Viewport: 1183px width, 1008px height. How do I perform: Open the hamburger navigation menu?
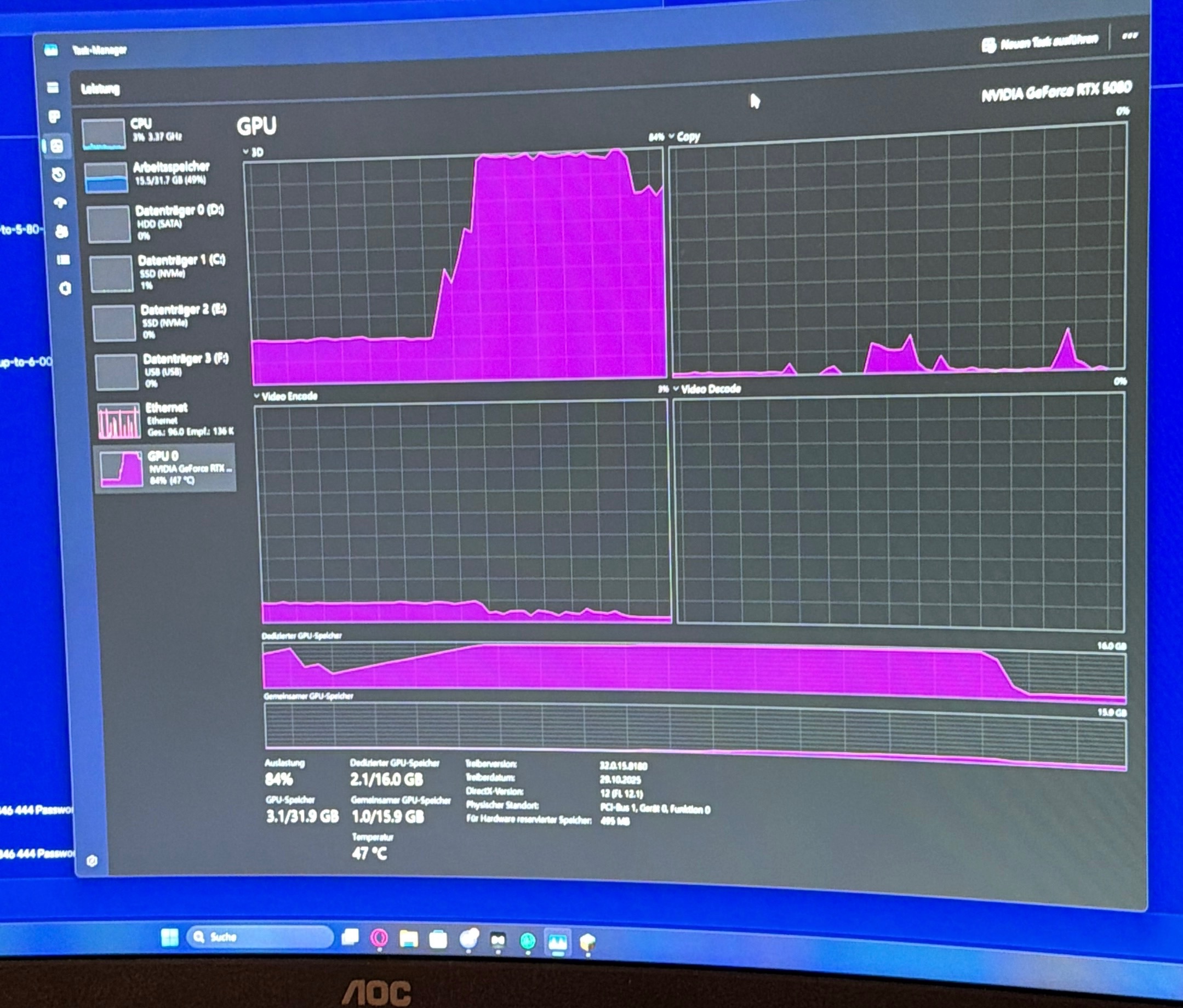(x=53, y=87)
